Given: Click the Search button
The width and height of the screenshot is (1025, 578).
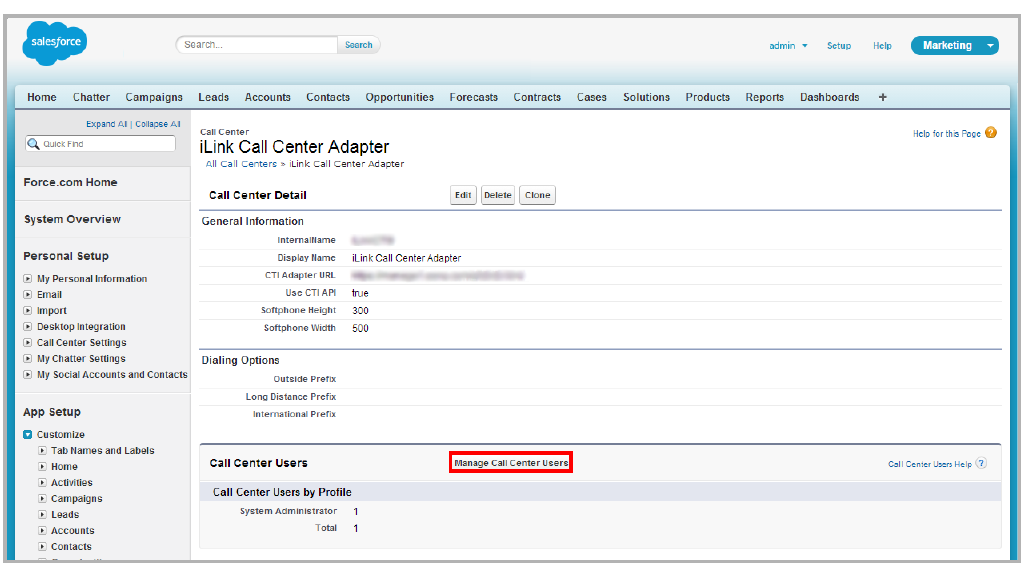Looking at the screenshot, I should (x=358, y=45).
